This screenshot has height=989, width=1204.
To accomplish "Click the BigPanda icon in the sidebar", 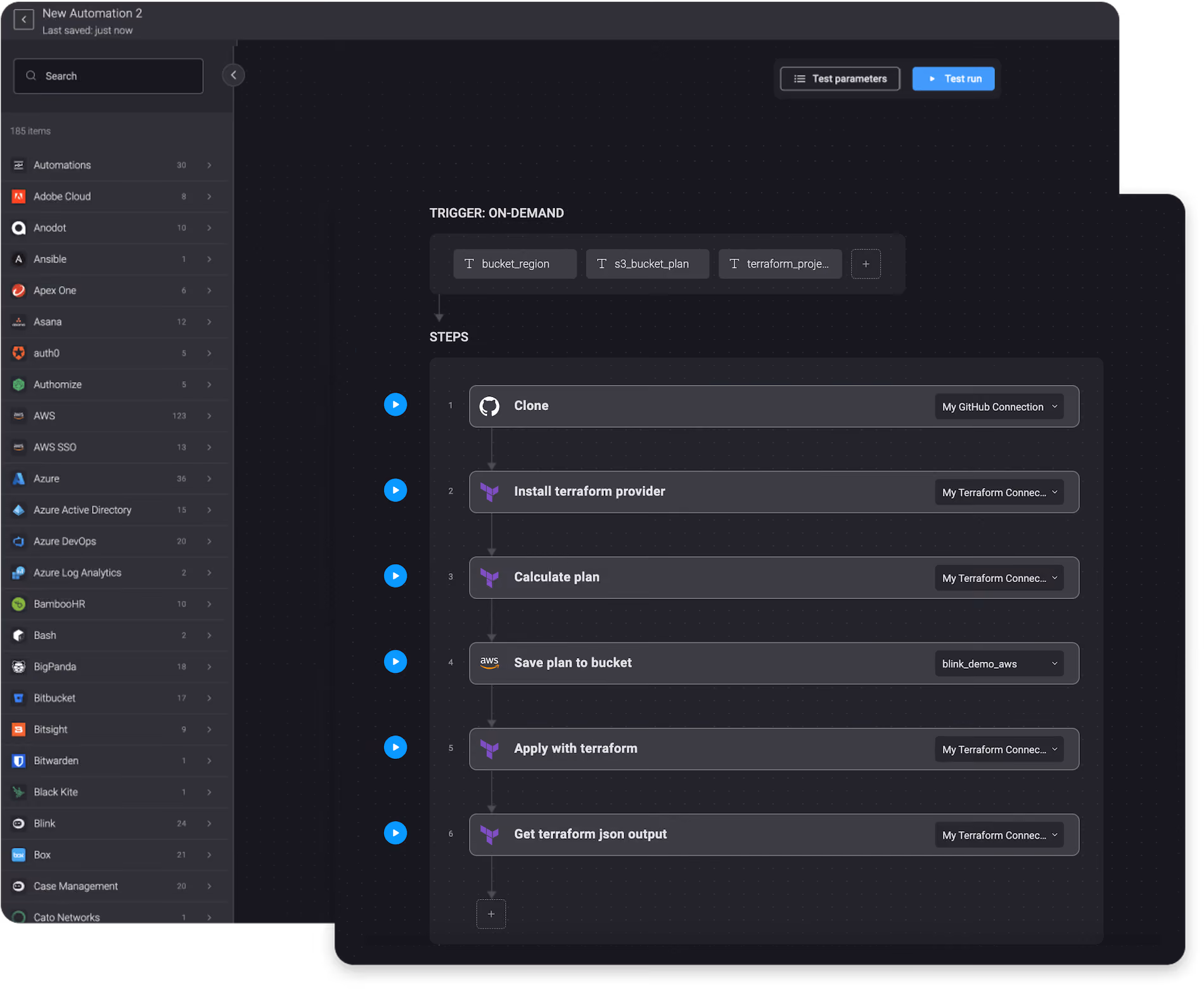I will [x=19, y=667].
